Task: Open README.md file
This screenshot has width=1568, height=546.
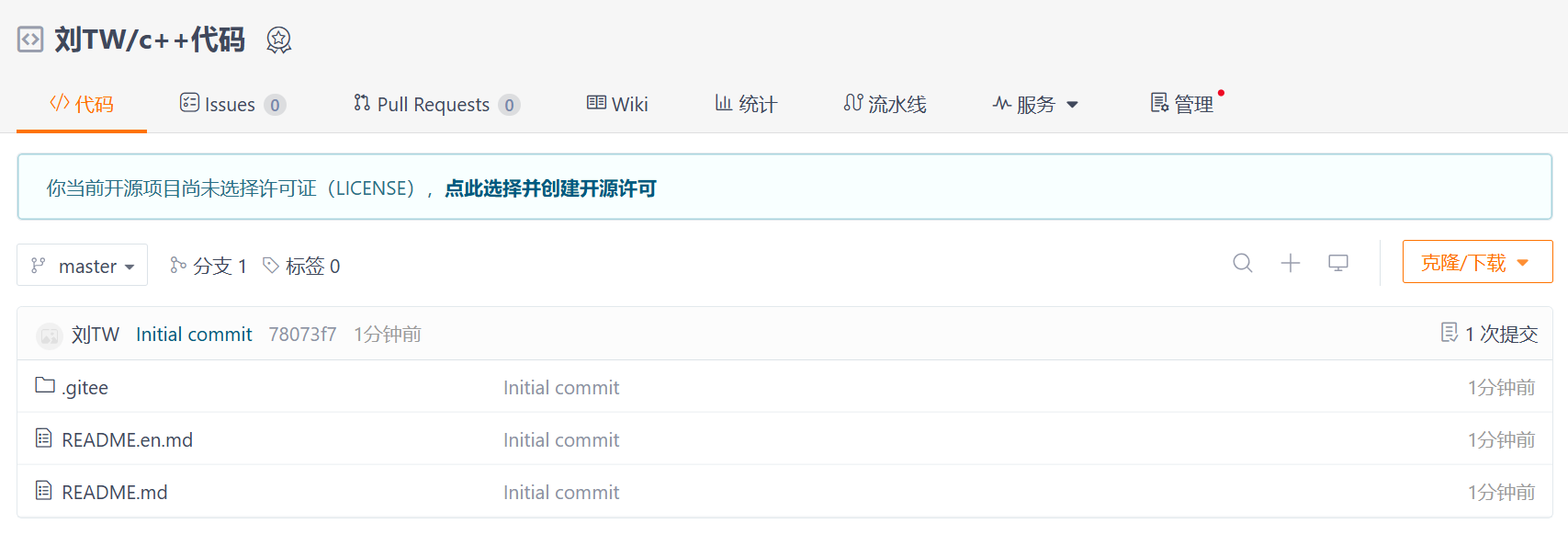Action: pyautogui.click(x=115, y=492)
